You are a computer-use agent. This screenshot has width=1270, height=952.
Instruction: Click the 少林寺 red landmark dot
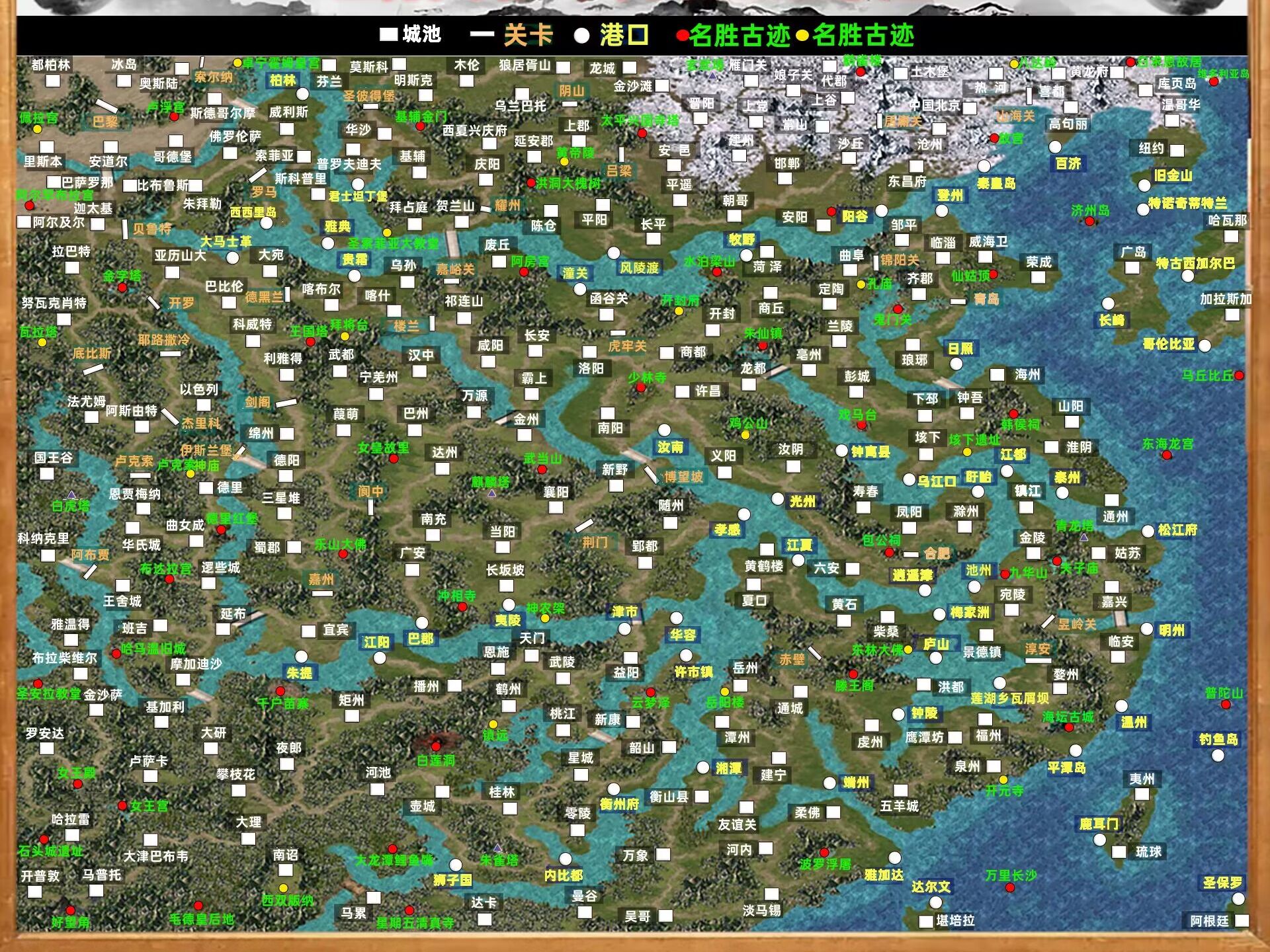click(640, 388)
